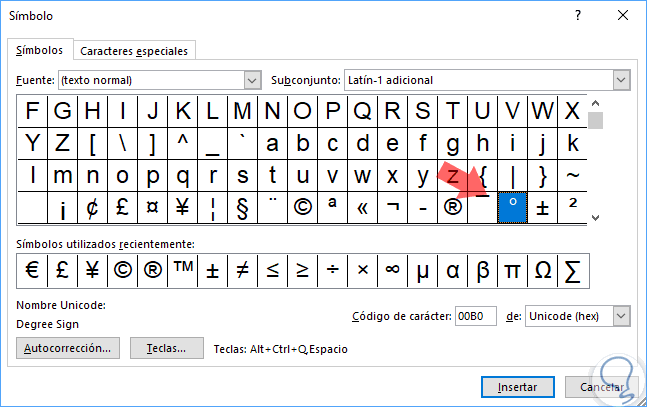The height and width of the screenshot is (407, 647).
Task: Select the not-equal sign in recently used
Action: coord(242,269)
